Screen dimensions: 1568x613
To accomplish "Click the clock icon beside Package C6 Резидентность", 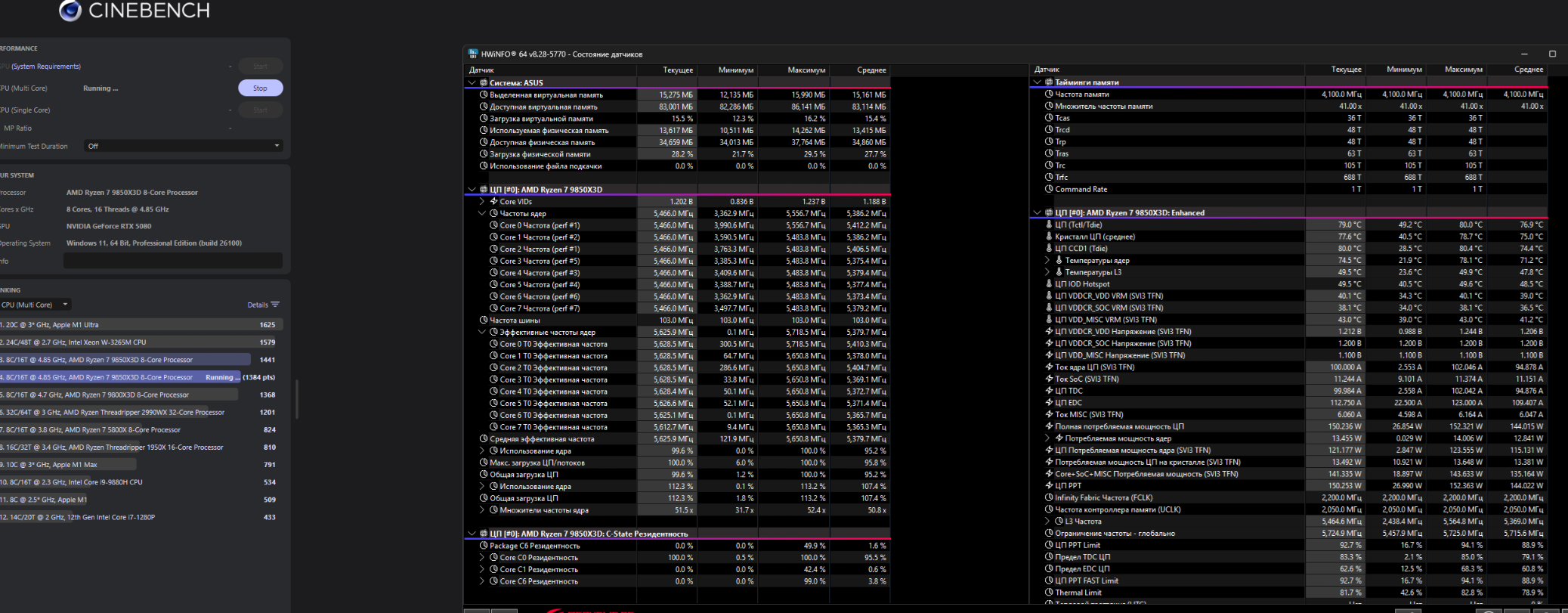I will 484,546.
